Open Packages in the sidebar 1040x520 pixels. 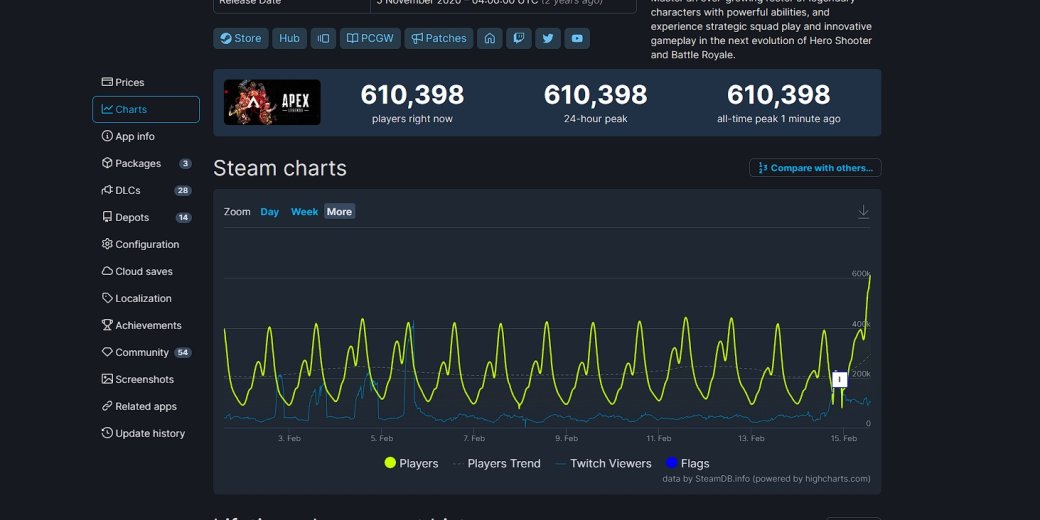[x=146, y=163]
